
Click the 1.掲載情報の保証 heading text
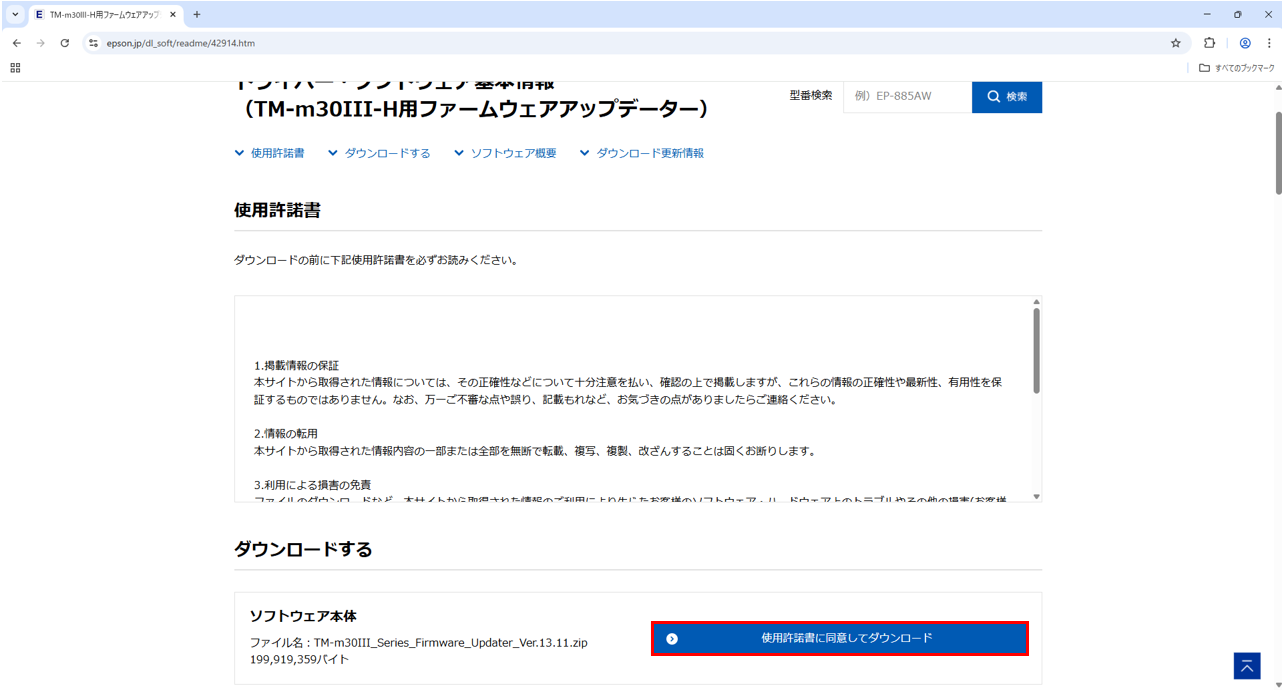click(296, 365)
